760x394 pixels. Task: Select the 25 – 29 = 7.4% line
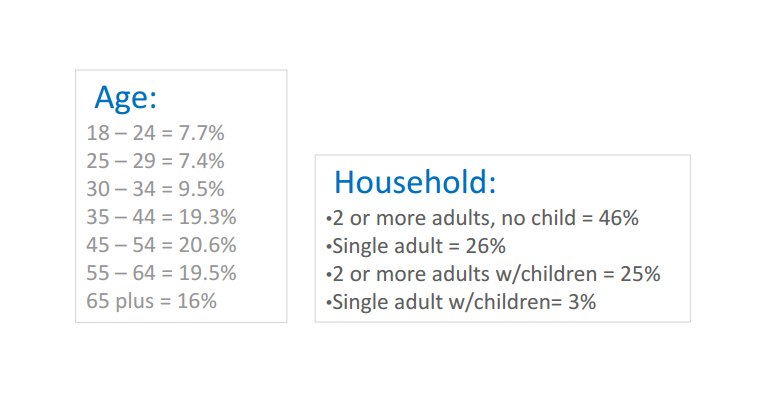pos(155,161)
